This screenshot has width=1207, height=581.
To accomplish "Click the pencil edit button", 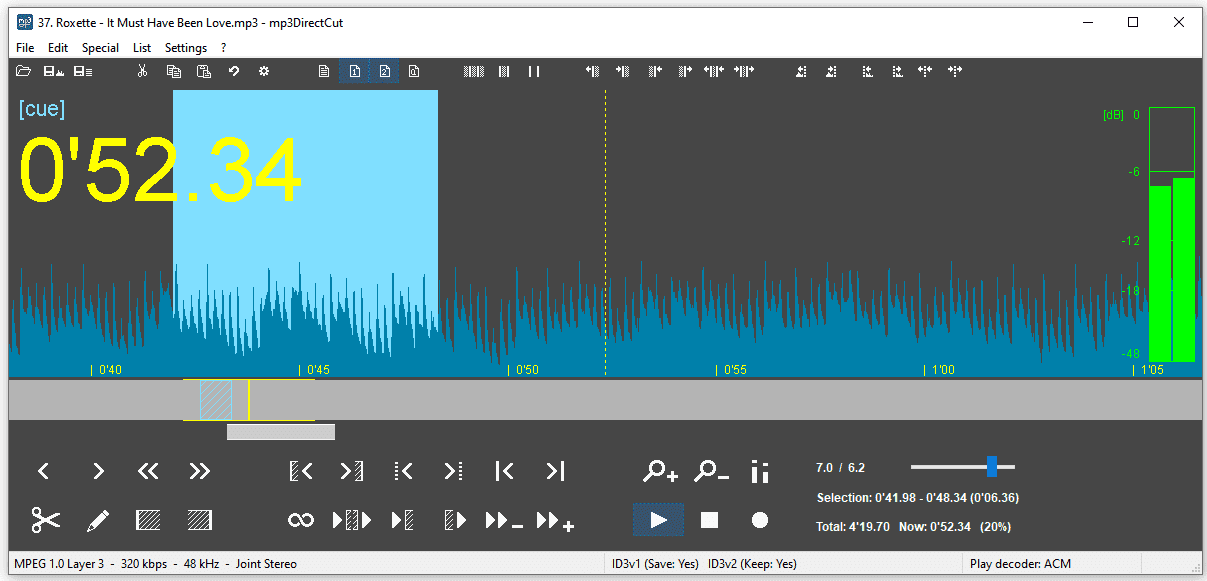I will coord(97,520).
